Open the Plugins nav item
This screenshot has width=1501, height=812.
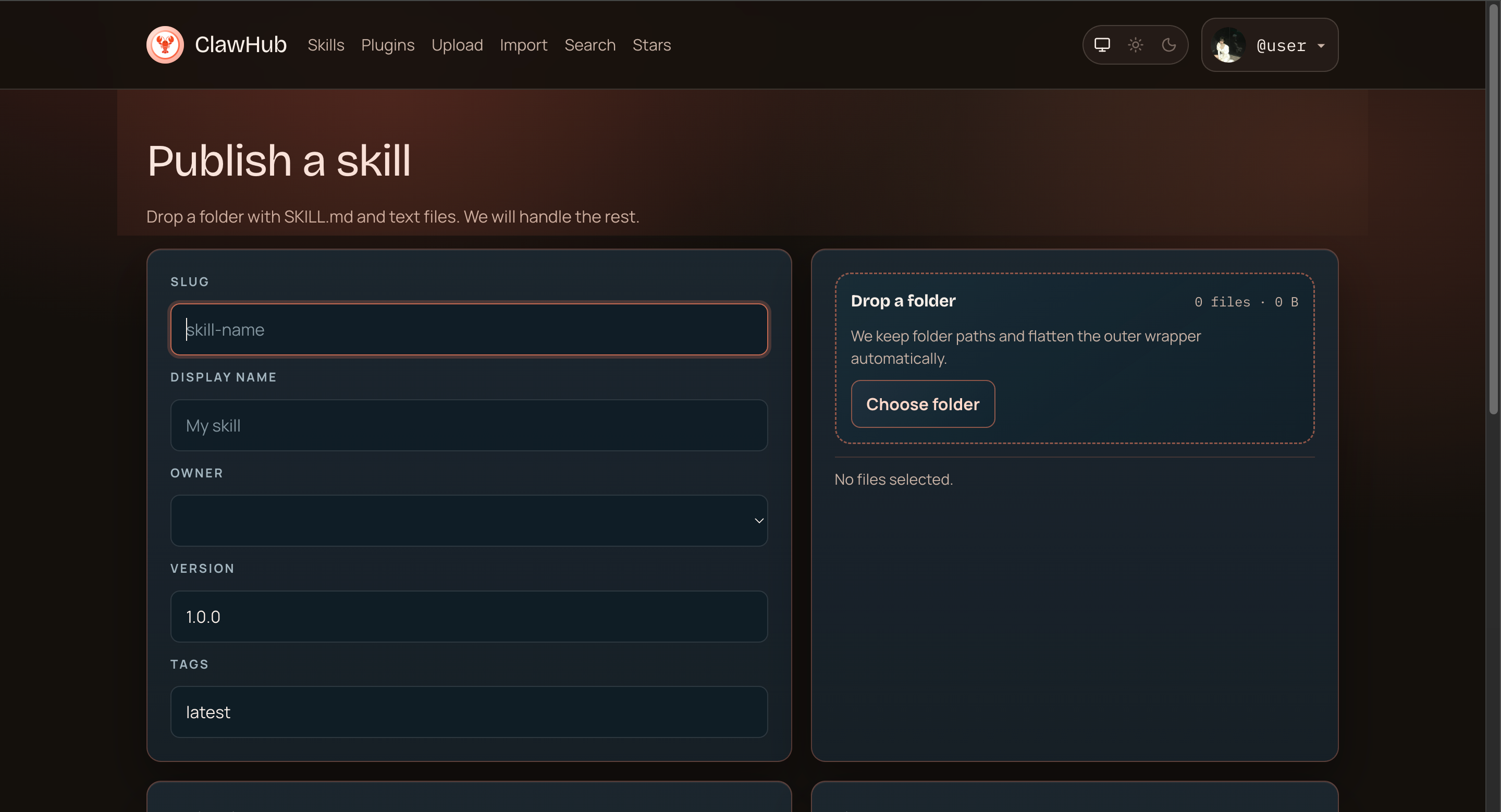point(387,45)
